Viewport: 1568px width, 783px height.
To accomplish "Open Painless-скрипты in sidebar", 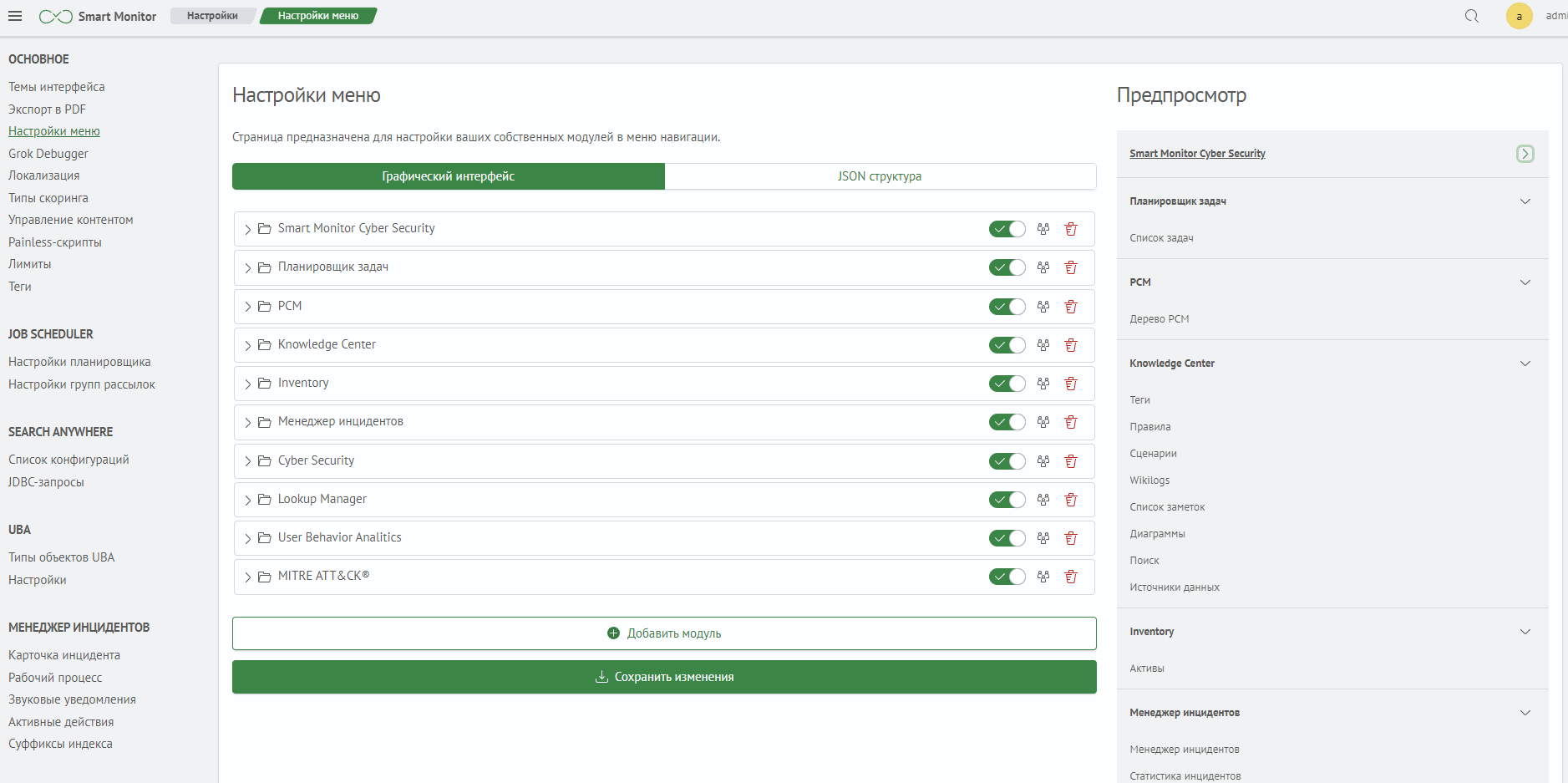I will [x=55, y=242].
